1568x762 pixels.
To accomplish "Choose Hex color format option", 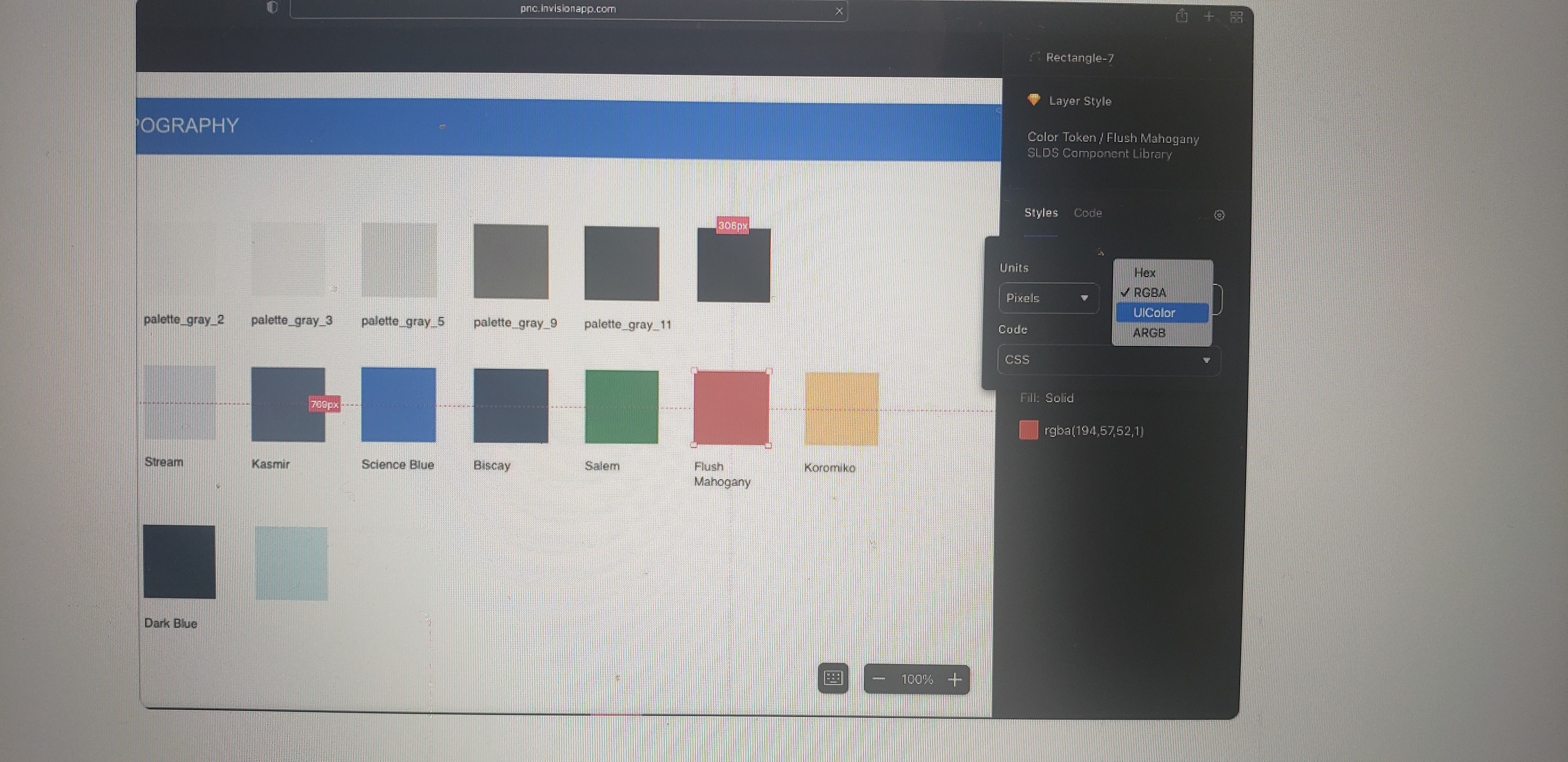I will point(1144,273).
